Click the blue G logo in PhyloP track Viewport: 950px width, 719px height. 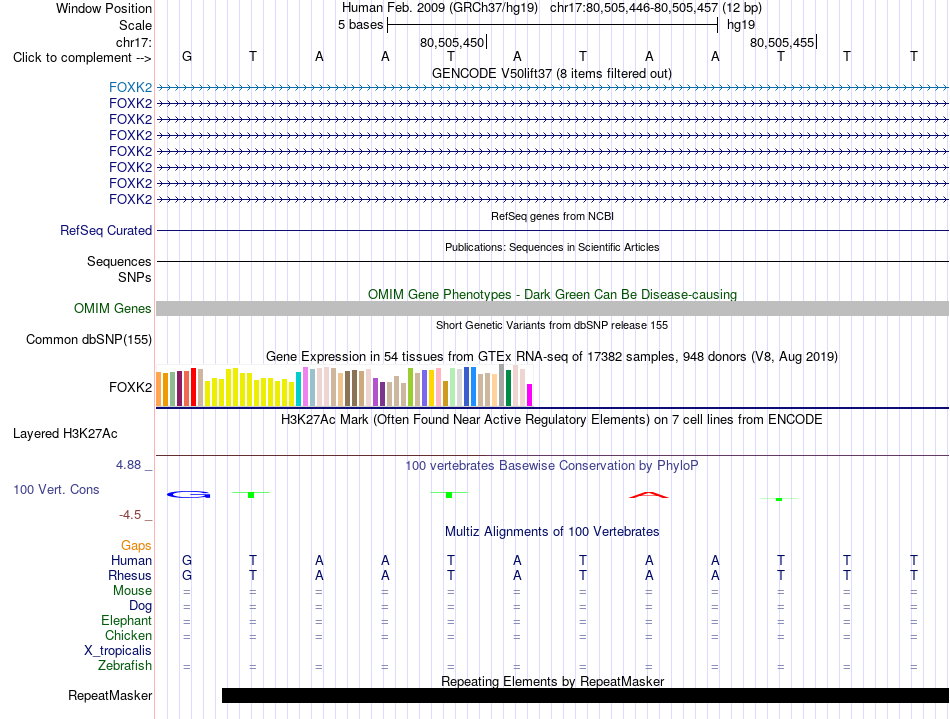[x=188, y=495]
